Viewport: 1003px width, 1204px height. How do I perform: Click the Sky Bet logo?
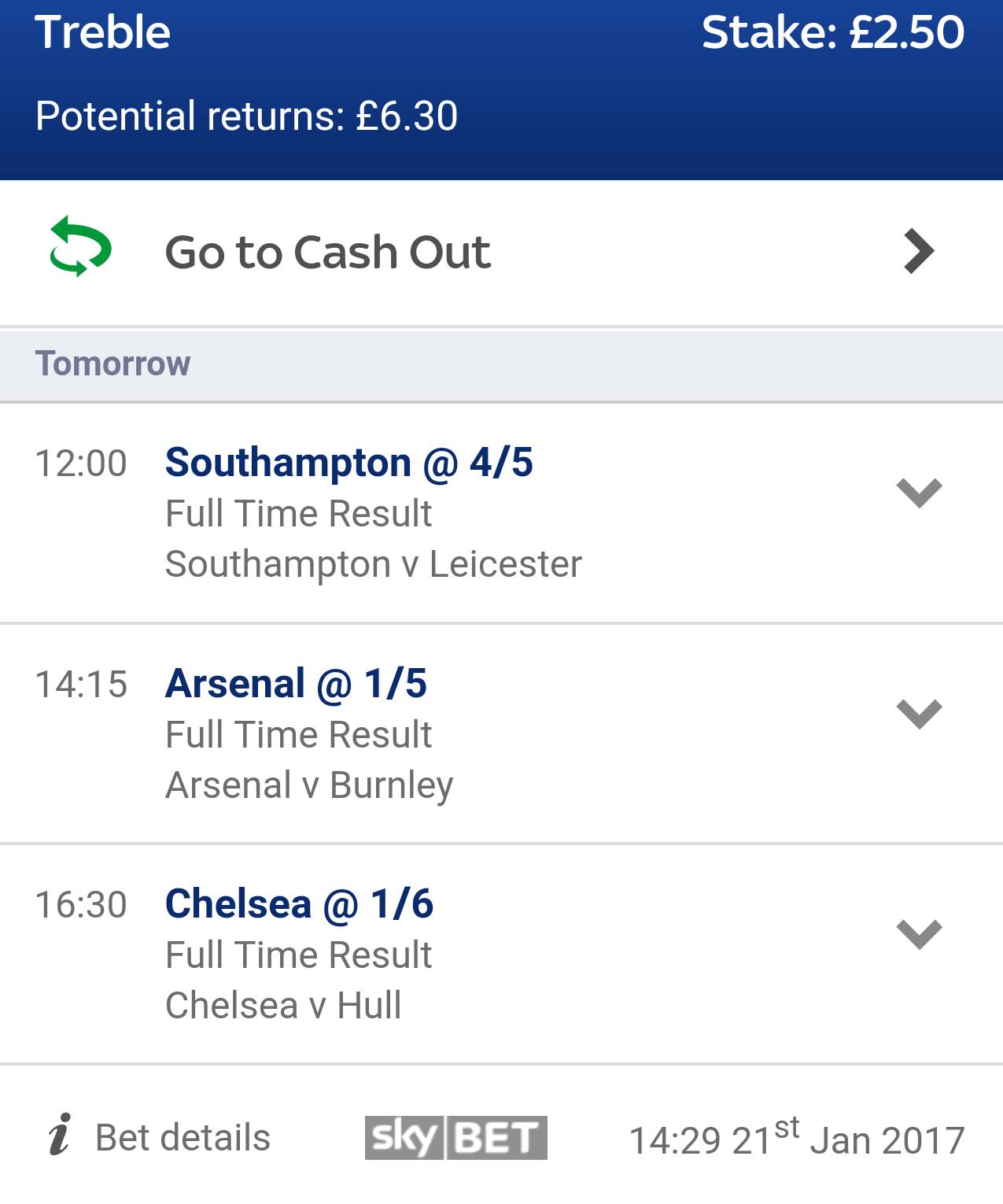tap(455, 1137)
